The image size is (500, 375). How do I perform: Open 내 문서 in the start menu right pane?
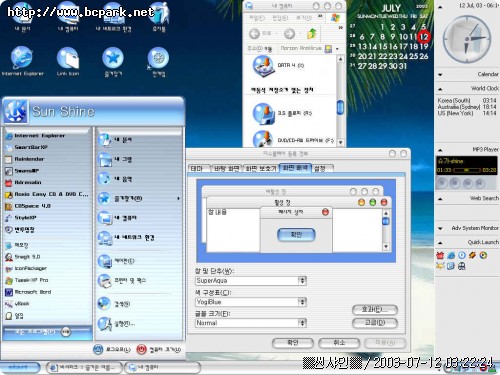[x=115, y=140]
